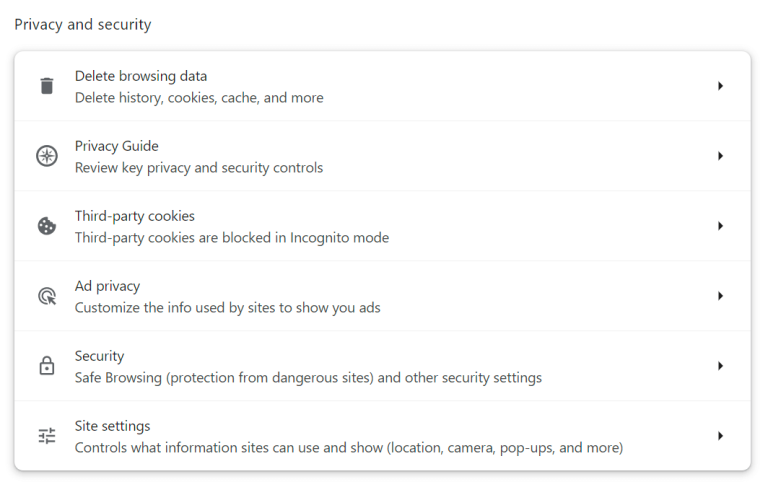The width and height of the screenshot is (768, 482).
Task: Open Delete browsing data title
Action: pyautogui.click(x=141, y=76)
